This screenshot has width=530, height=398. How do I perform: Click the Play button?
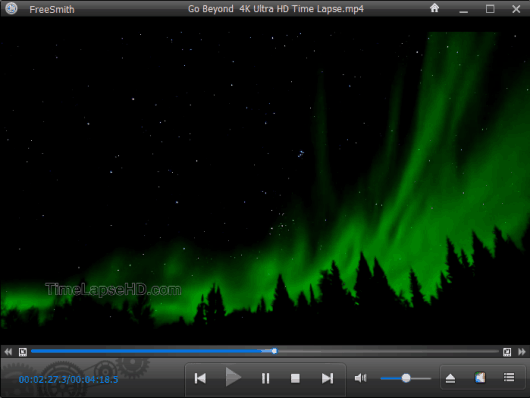233,377
